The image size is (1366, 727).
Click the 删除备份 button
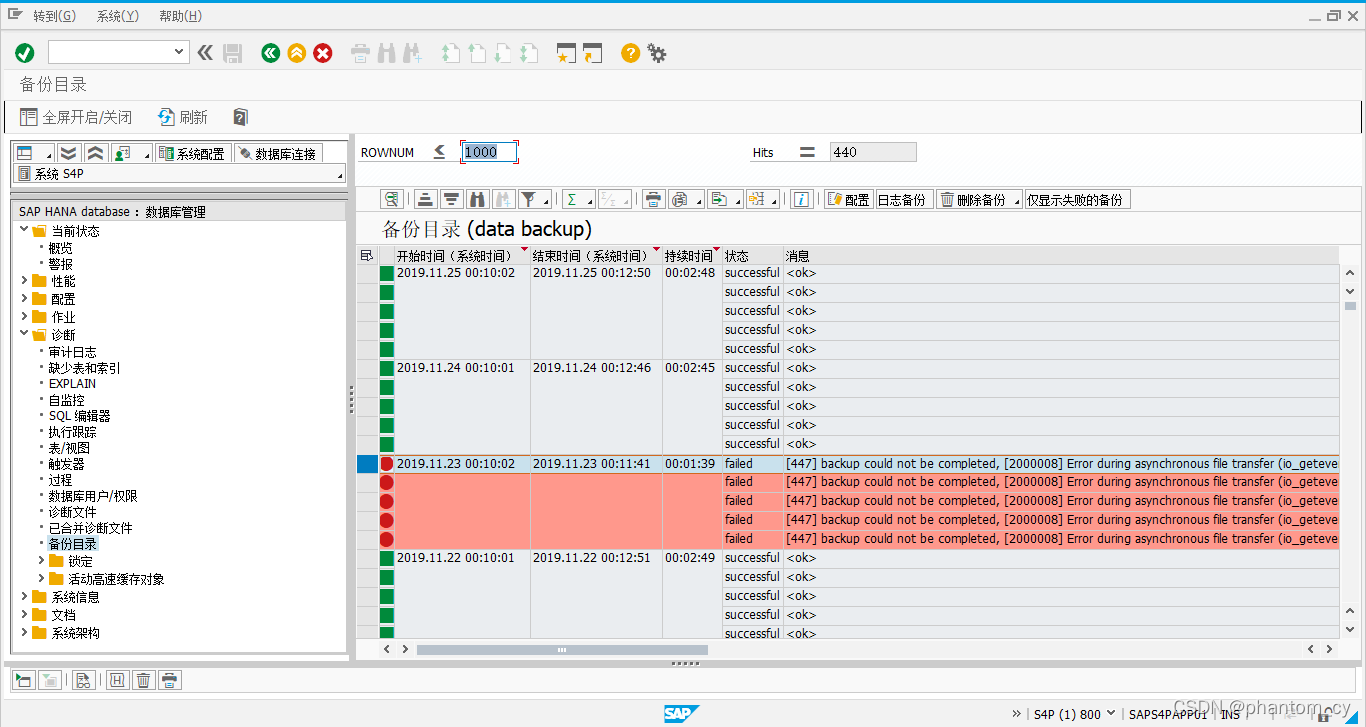coord(974,199)
